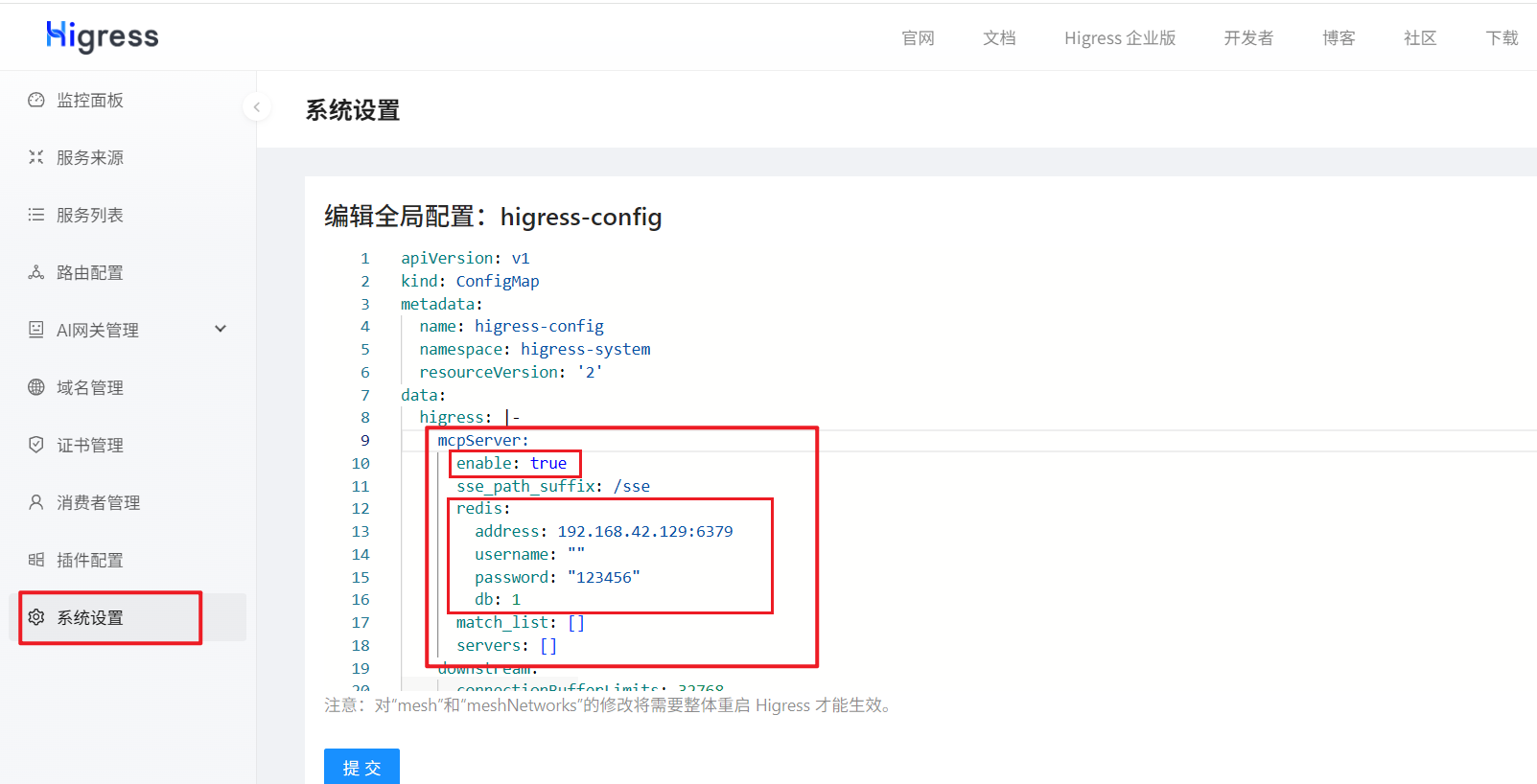This screenshot has width=1537, height=784.
Task: Click line number 9 in gutter
Action: pyautogui.click(x=365, y=440)
